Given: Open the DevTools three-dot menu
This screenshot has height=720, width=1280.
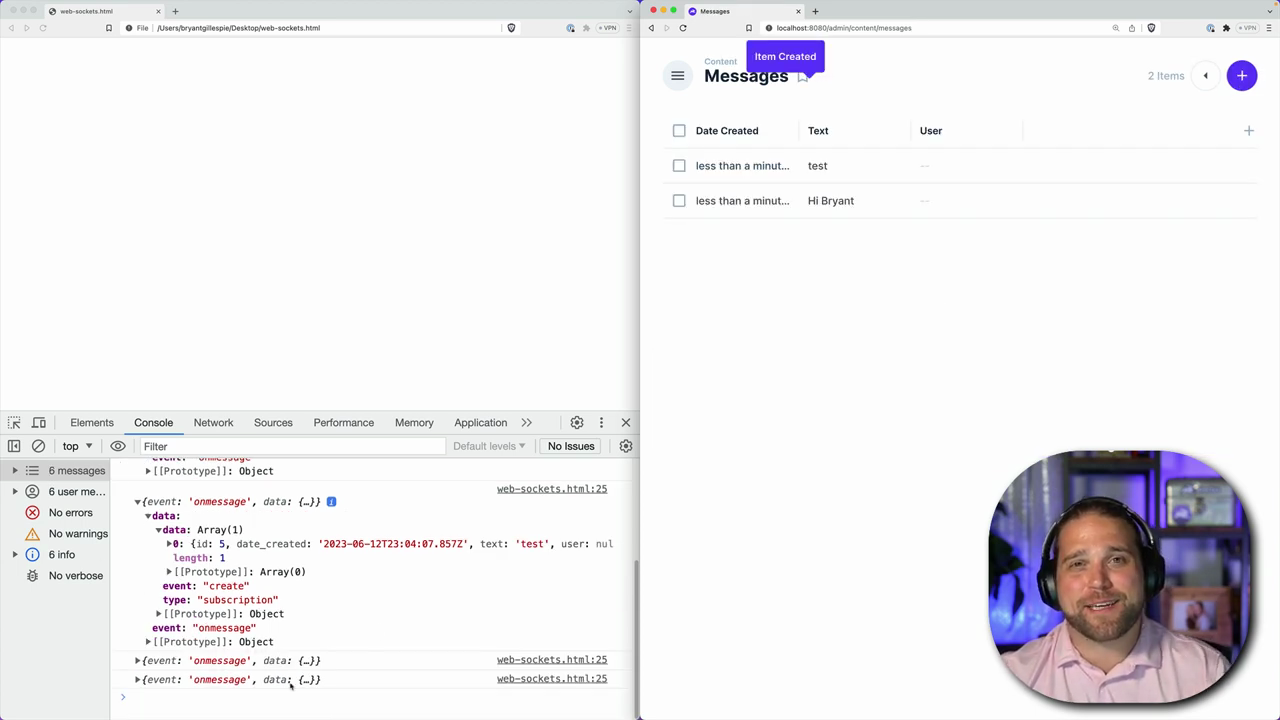Looking at the screenshot, I should tap(600, 422).
